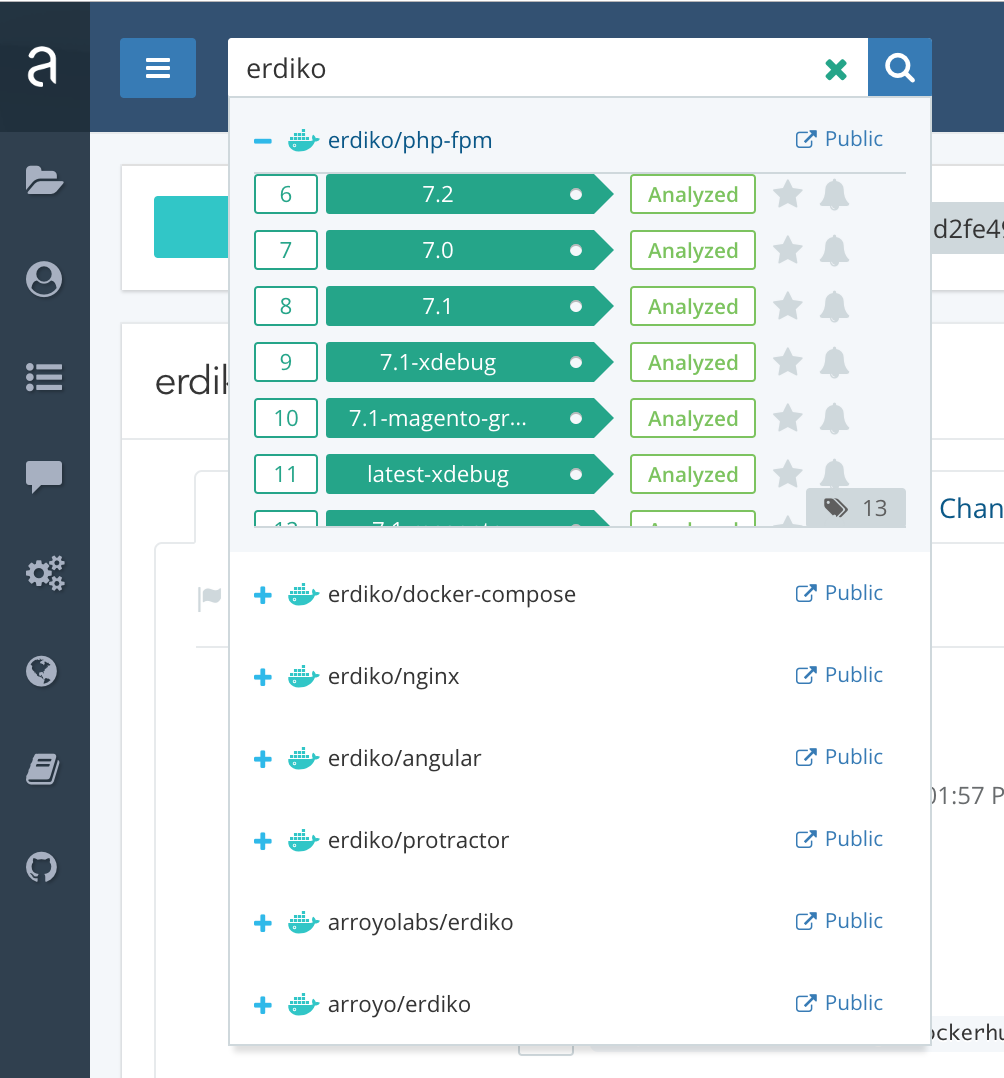The image size is (1004, 1078).
Task: Open the list view sidebar icon
Action: [x=44, y=377]
